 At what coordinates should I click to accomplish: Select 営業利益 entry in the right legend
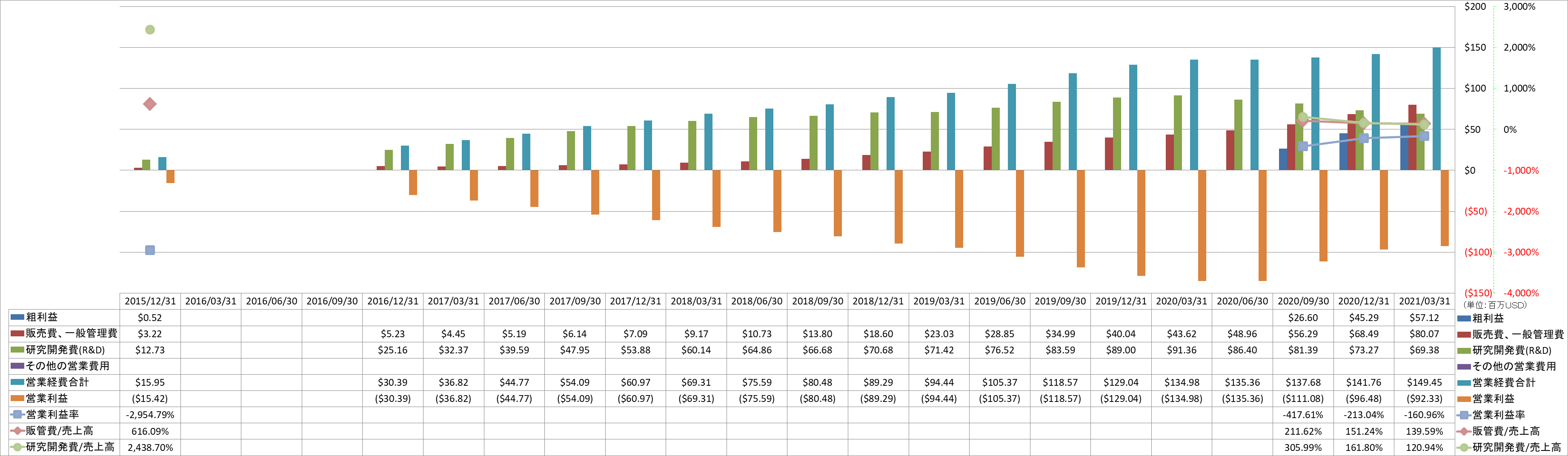[1486, 399]
